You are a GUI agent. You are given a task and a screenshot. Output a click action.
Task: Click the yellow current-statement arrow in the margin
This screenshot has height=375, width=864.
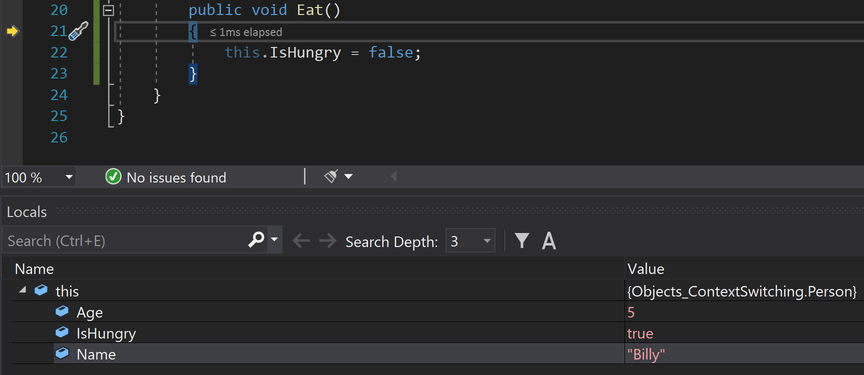click(12, 31)
